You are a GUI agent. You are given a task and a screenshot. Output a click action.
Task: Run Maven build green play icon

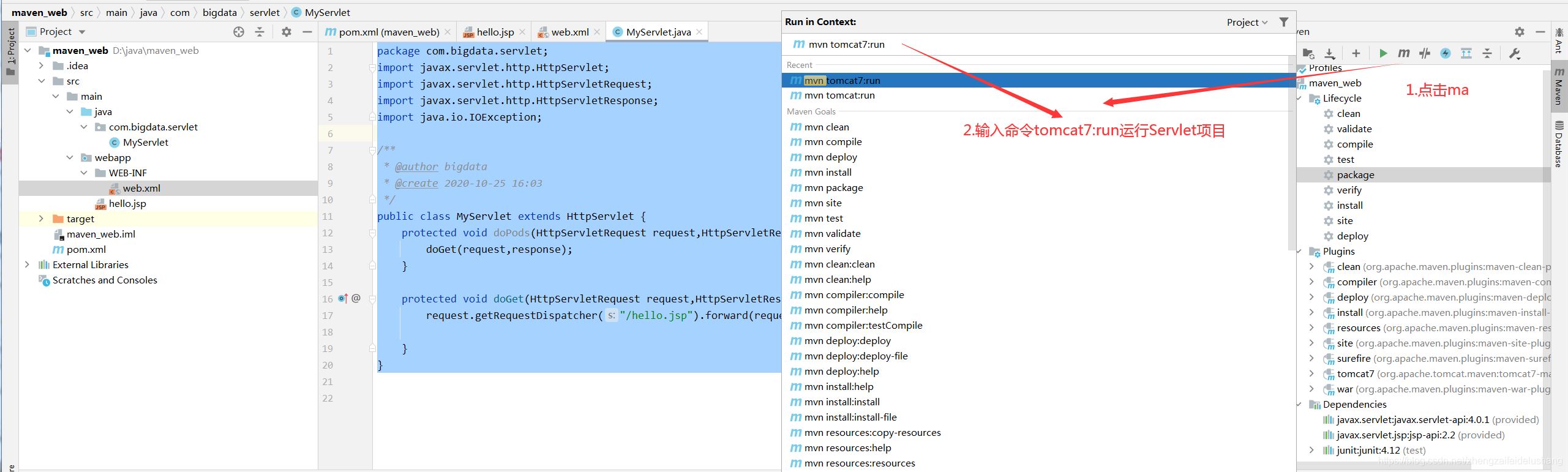coord(1382,53)
